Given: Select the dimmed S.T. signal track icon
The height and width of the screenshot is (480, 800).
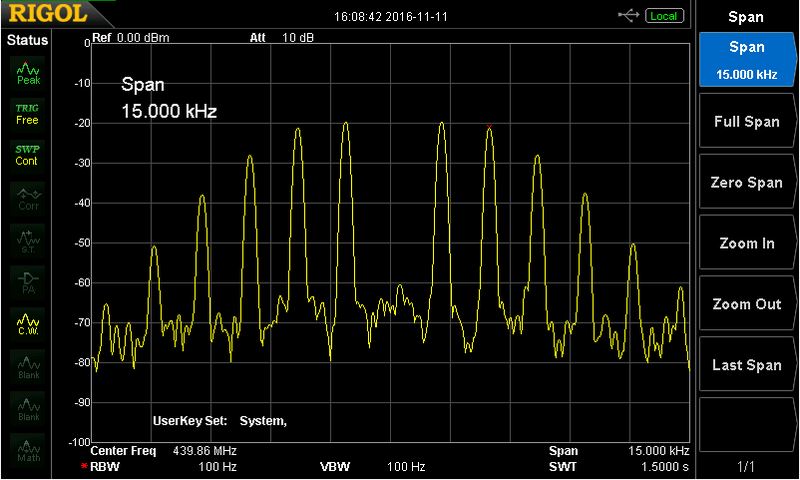Looking at the screenshot, I should click(28, 241).
